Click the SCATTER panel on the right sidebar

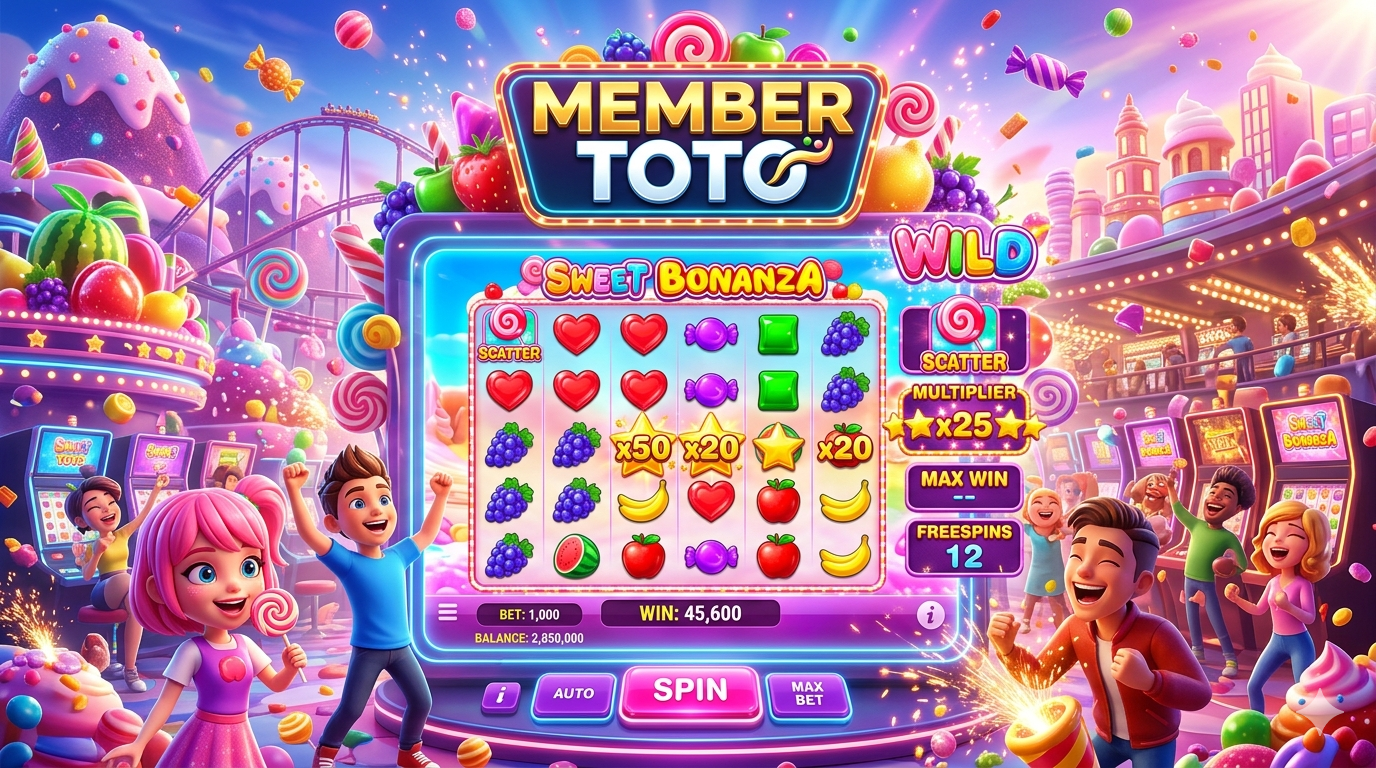(964, 338)
